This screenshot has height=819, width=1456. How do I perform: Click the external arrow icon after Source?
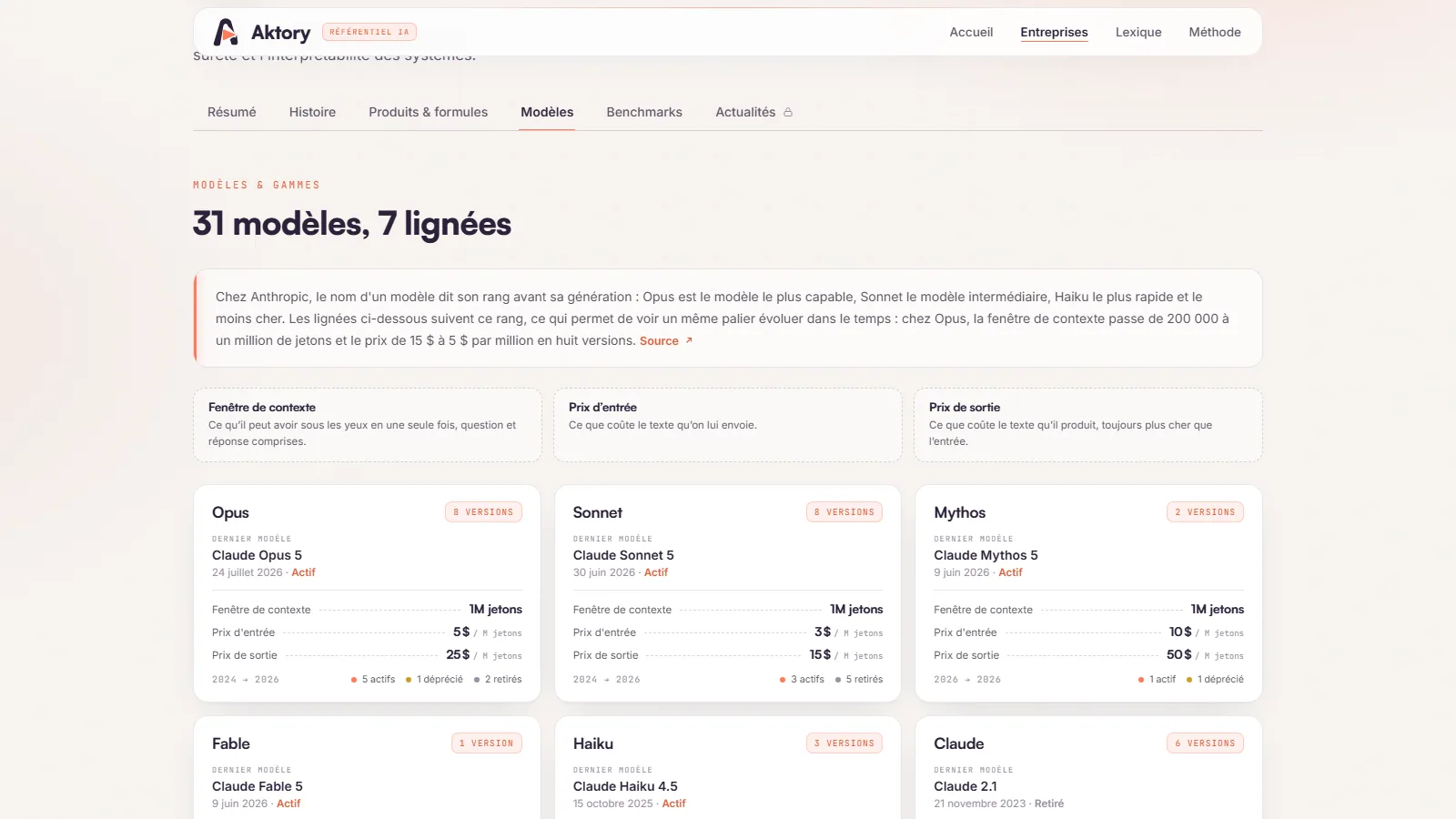tap(689, 340)
